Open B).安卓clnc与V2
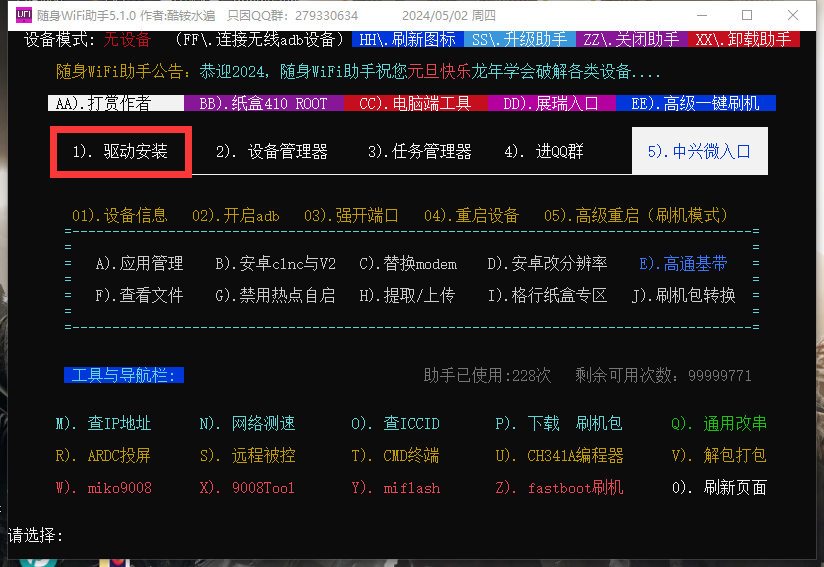This screenshot has width=824, height=567. coord(275,263)
